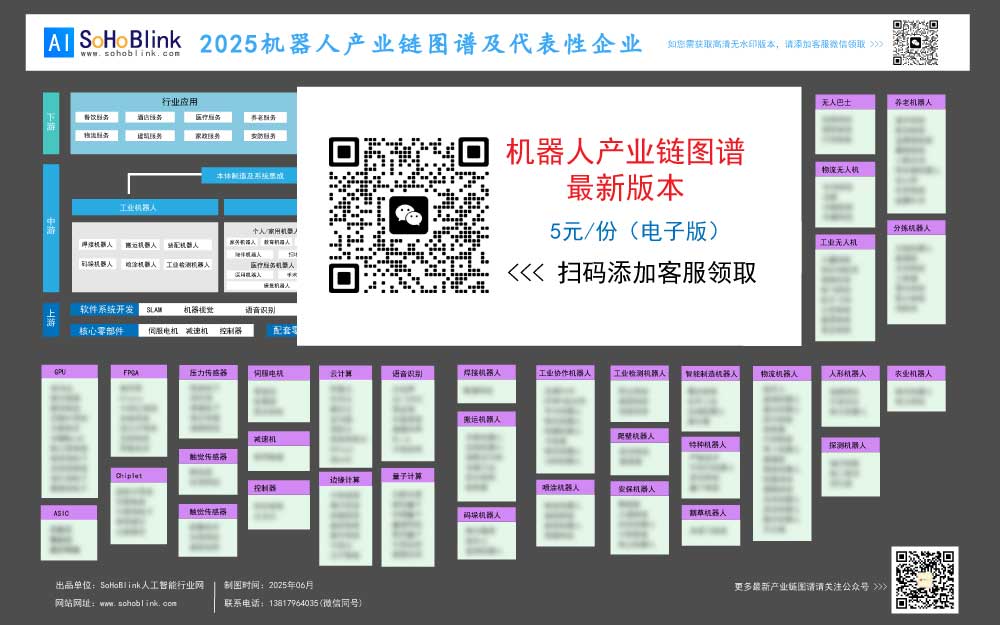Click the phone number 13817964035 in footer
Viewport: 1000px width, 625px height.
point(293,603)
